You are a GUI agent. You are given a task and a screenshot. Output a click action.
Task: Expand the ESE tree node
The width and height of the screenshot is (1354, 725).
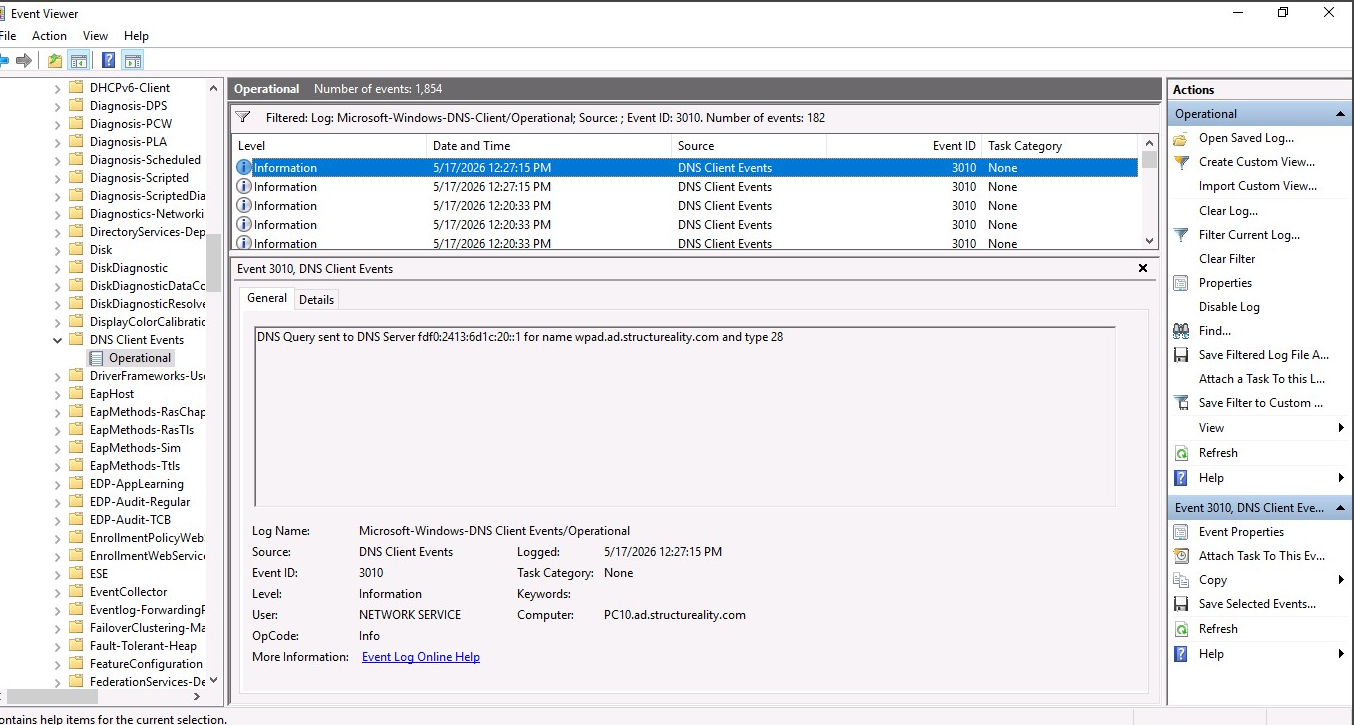click(x=58, y=574)
